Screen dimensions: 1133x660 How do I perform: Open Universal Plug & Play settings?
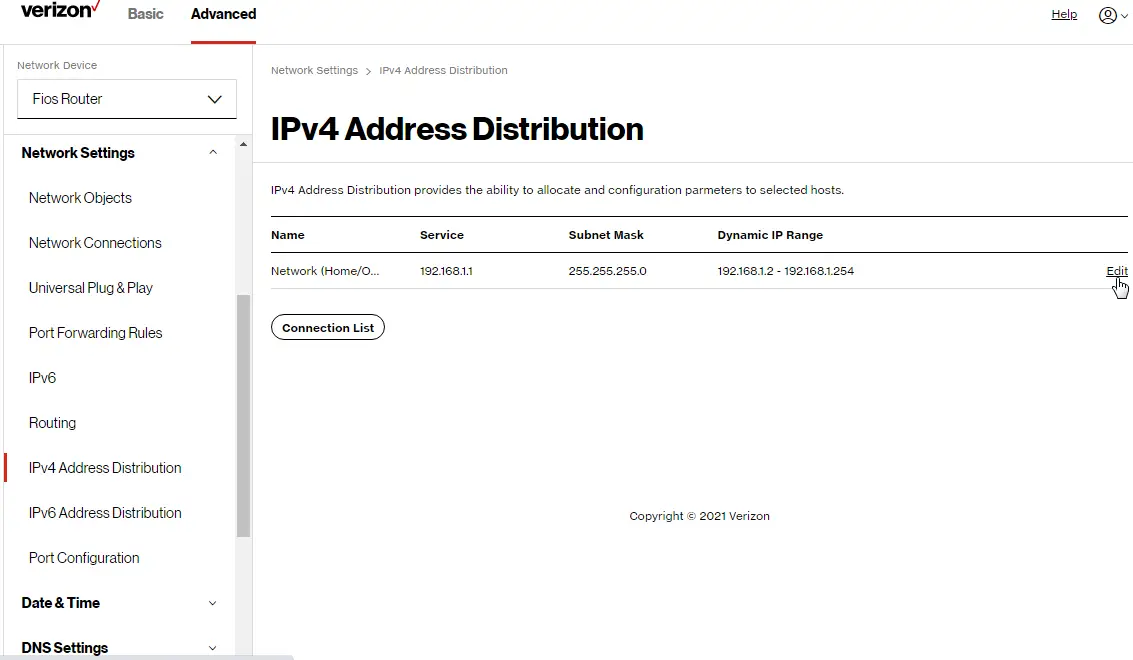pos(90,287)
